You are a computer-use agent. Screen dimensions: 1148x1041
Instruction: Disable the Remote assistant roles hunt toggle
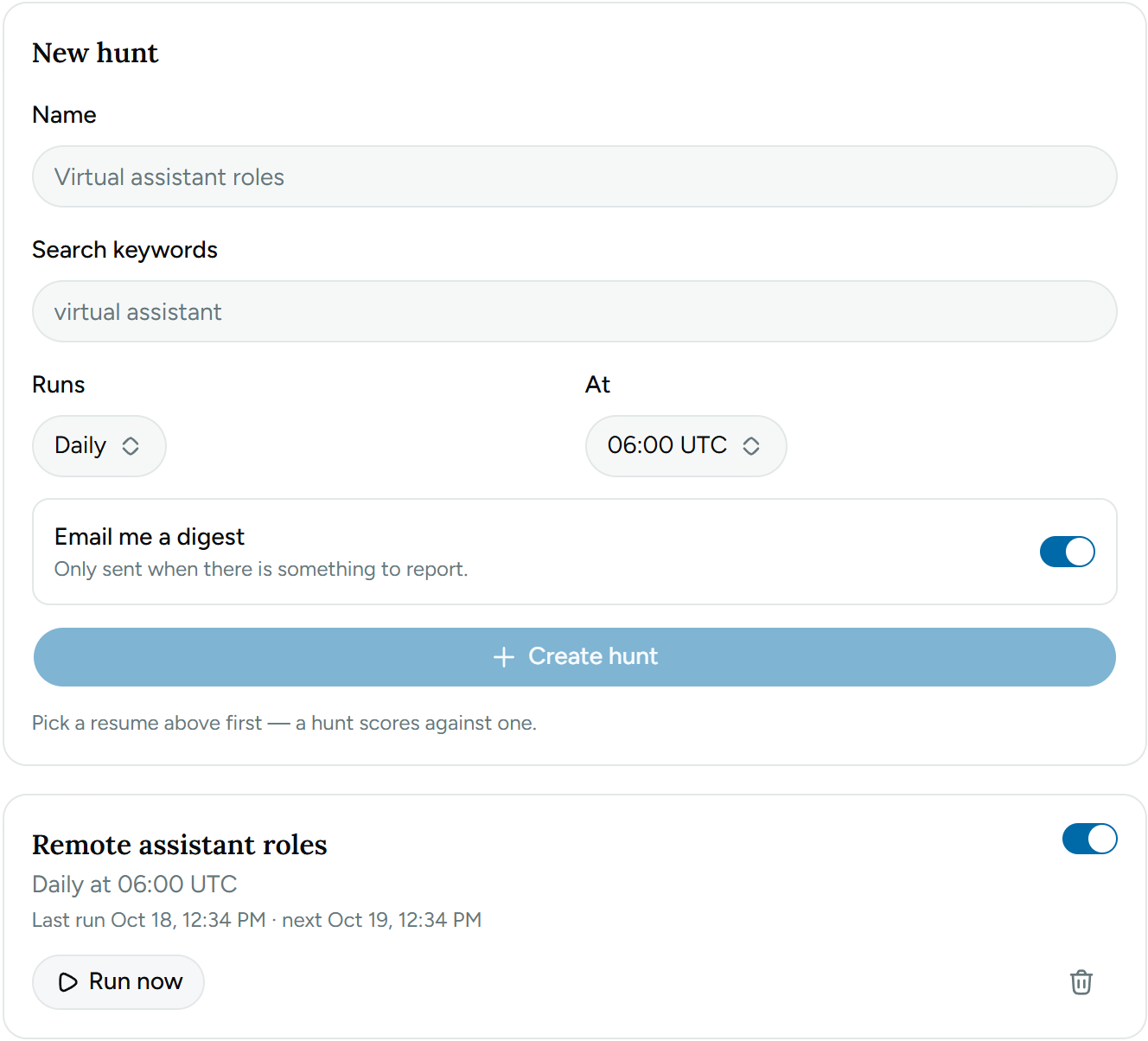[x=1089, y=839]
